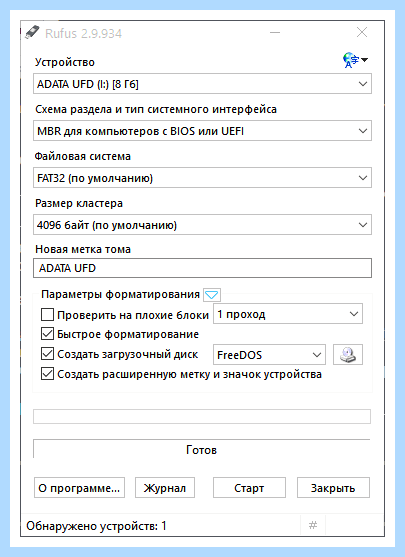Open the language selection globe icon
Image resolution: width=405 pixels, height=557 pixels.
click(x=355, y=60)
